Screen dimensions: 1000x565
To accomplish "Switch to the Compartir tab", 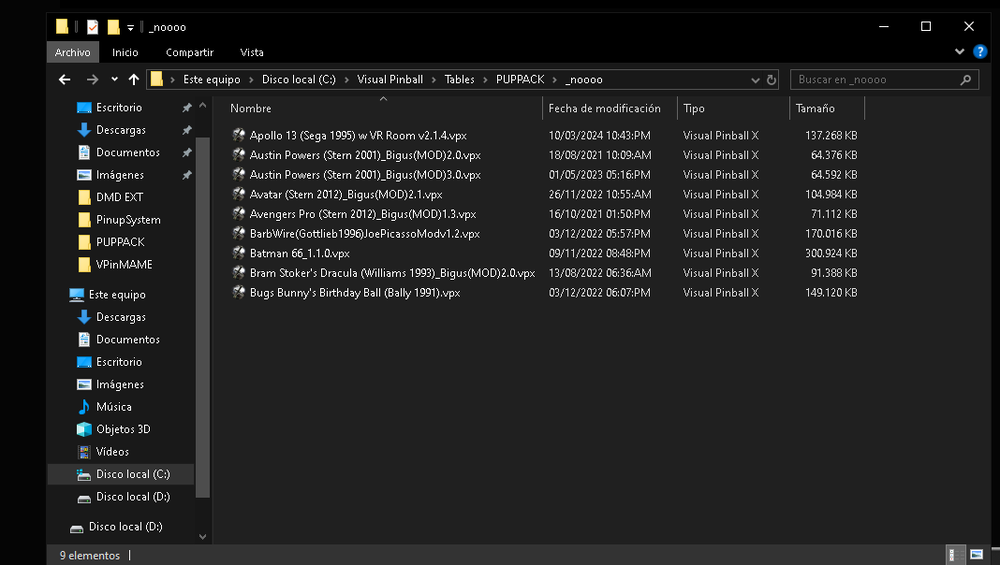I will click(x=189, y=52).
